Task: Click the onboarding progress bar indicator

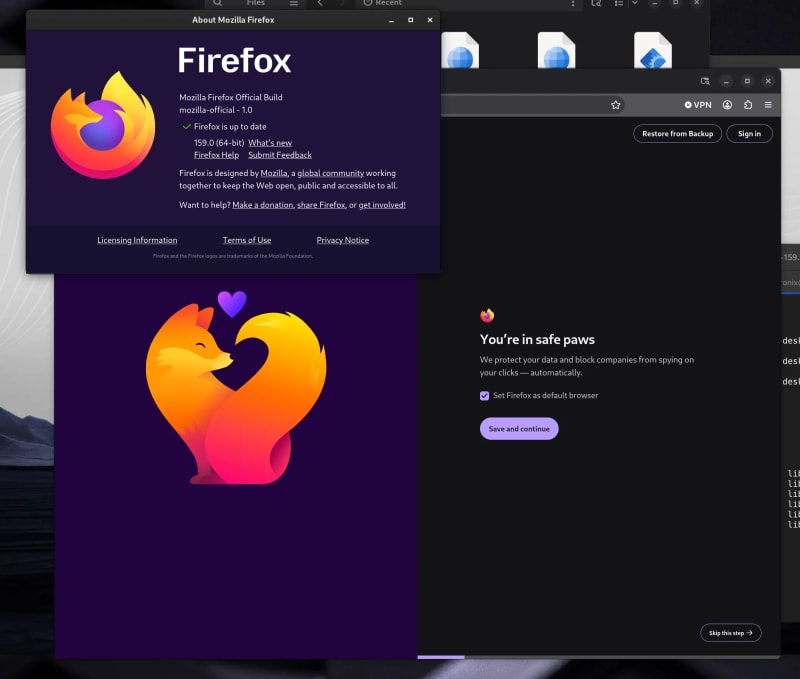Action: (x=441, y=657)
